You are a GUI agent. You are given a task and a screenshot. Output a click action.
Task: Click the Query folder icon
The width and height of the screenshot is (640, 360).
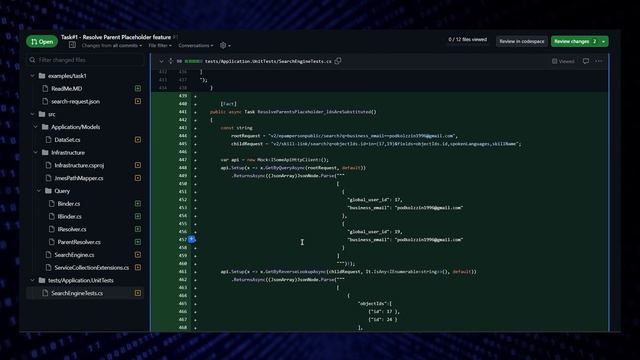[x=48, y=191]
